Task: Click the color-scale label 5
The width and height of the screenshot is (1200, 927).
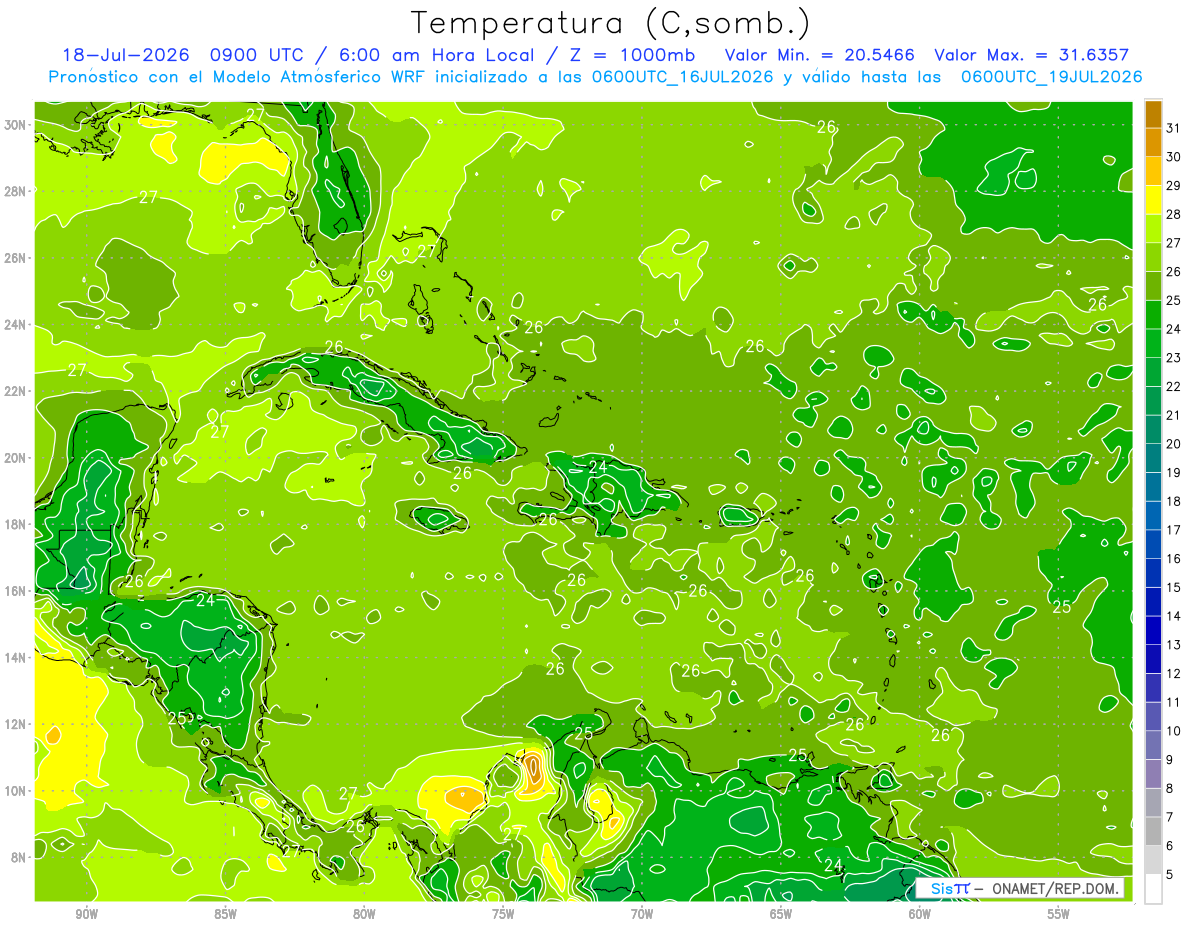Action: pyautogui.click(x=1170, y=875)
